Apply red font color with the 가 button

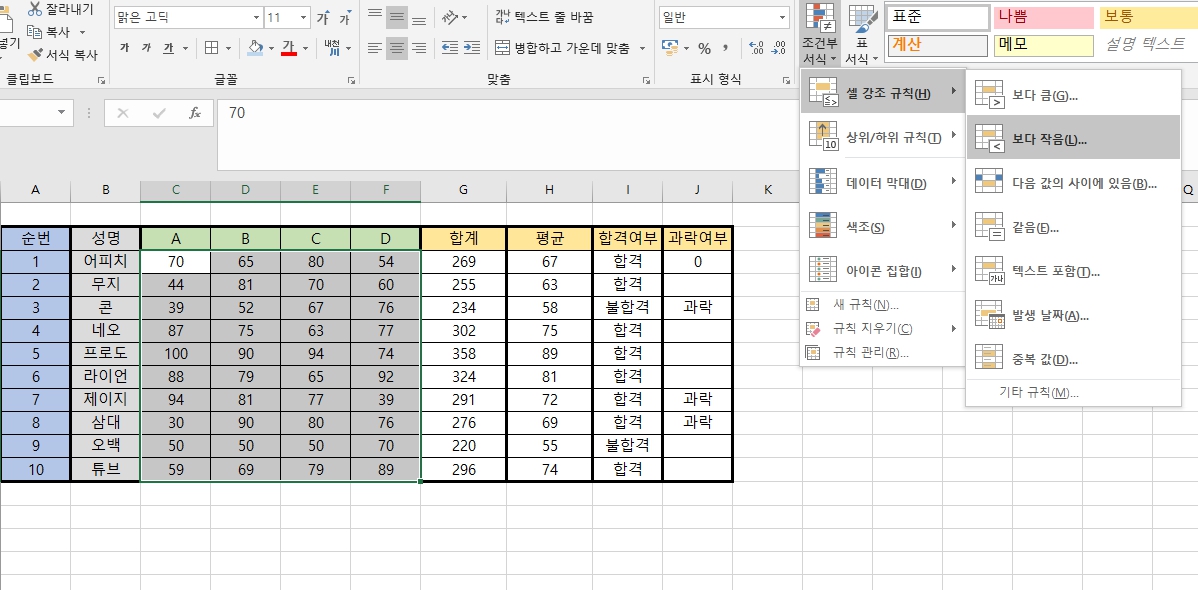tap(289, 48)
